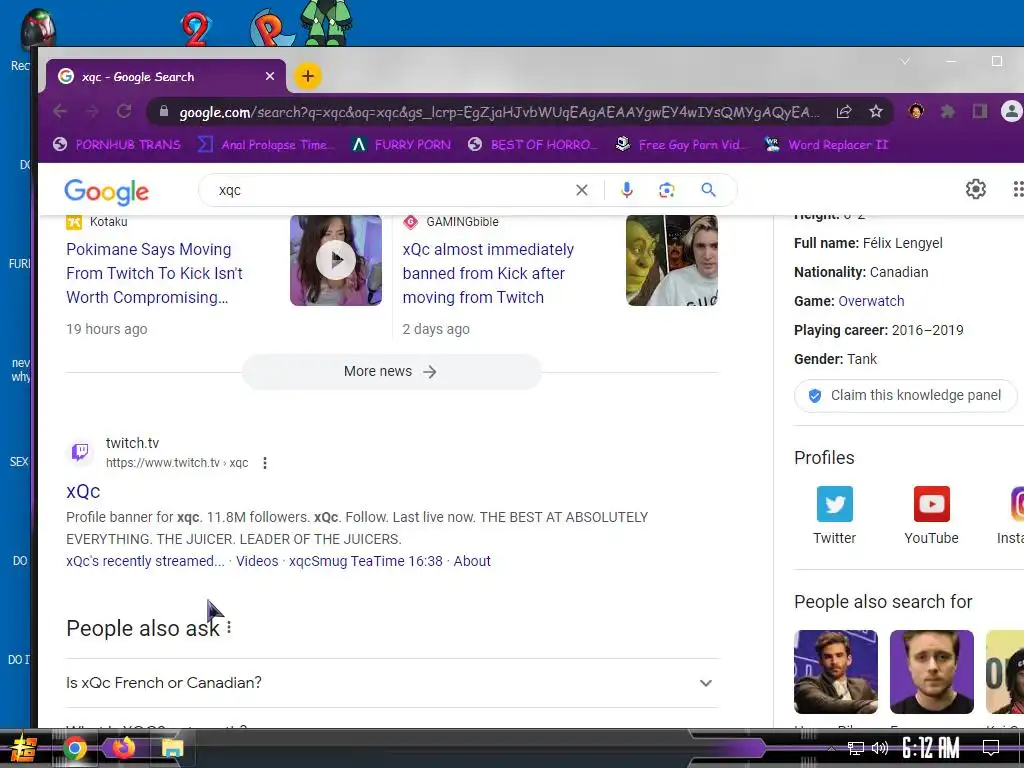The height and width of the screenshot is (768, 1024).
Task: Click the More news button
Action: (391, 372)
